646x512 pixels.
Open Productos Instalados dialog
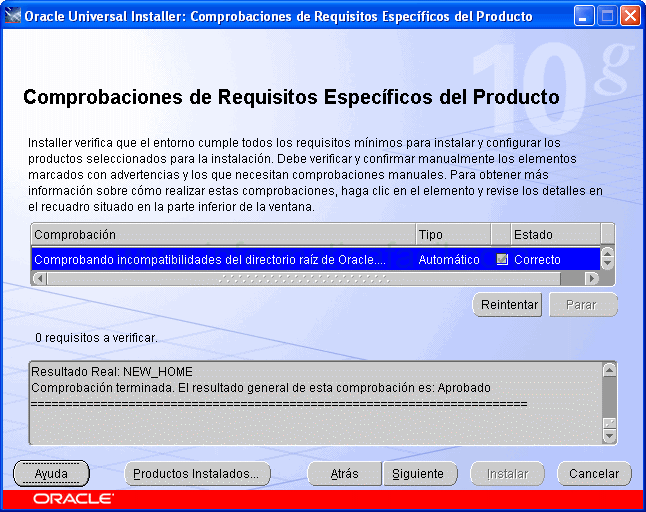tap(197, 474)
